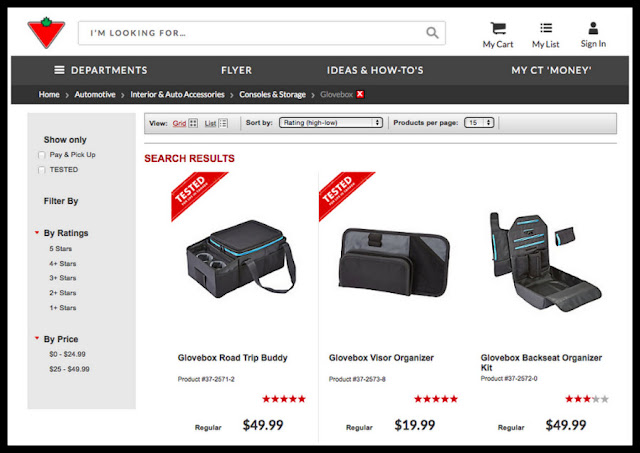Check the Pay & Pick Up checkbox

coord(41,155)
